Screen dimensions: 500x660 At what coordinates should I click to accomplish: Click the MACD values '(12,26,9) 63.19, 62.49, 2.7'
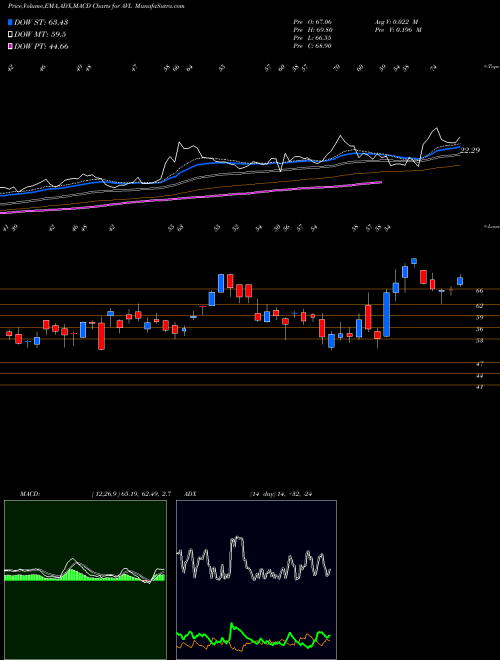[131, 494]
